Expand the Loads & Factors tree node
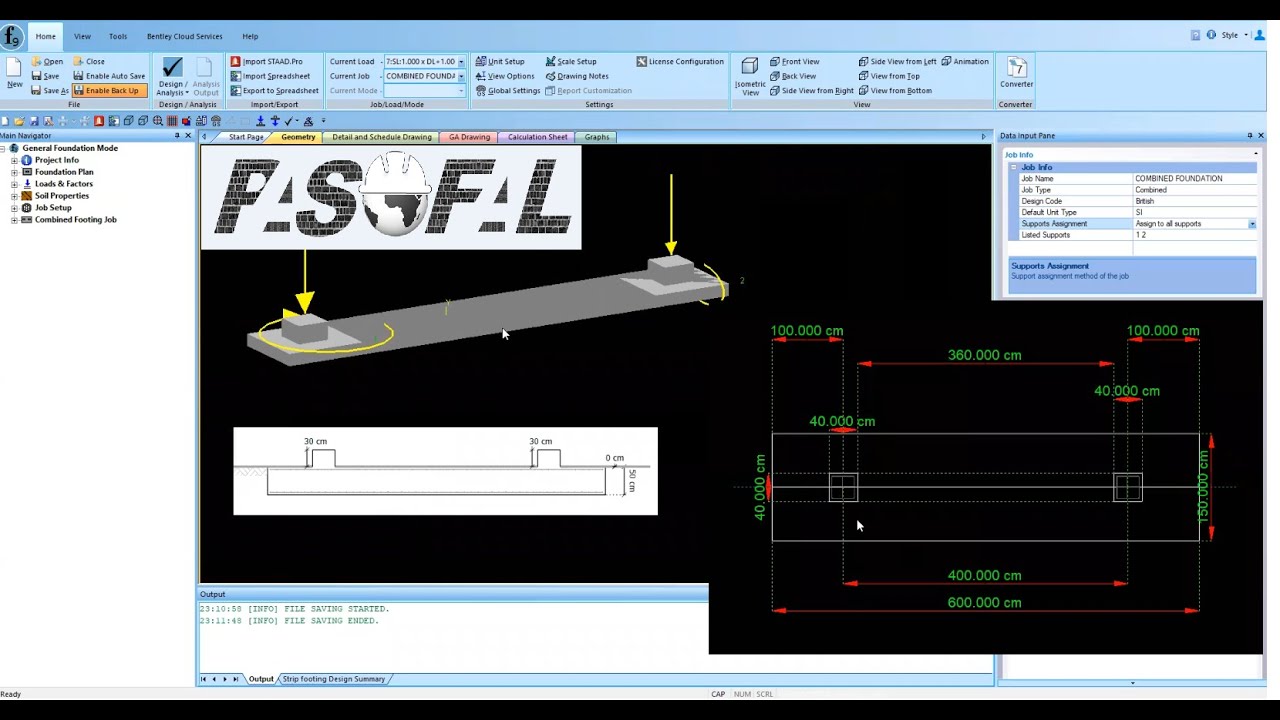The image size is (1280, 720). 15,184
